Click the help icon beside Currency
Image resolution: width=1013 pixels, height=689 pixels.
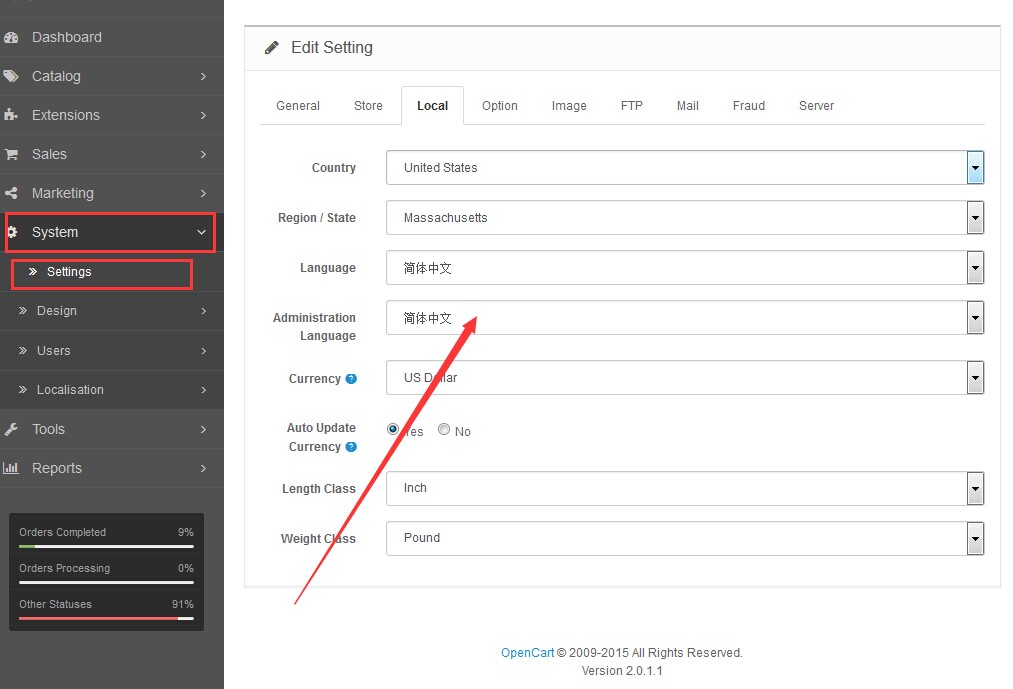click(351, 379)
